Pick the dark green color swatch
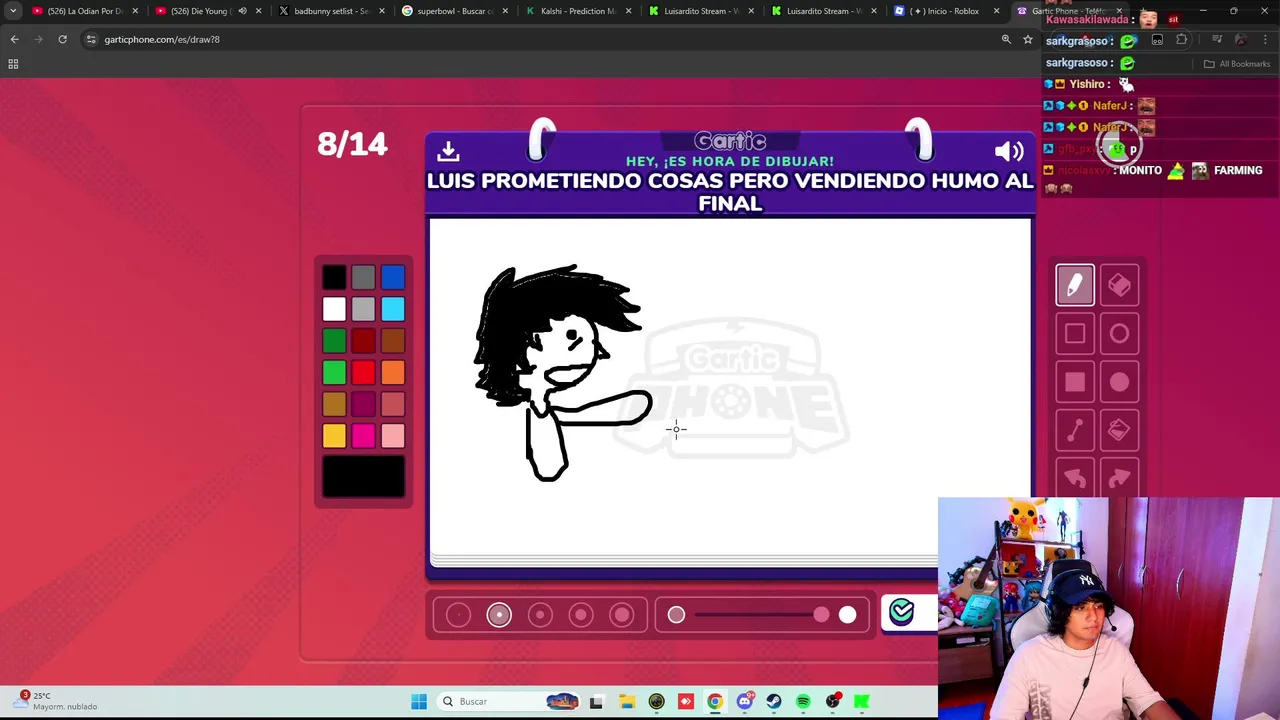 pos(334,341)
